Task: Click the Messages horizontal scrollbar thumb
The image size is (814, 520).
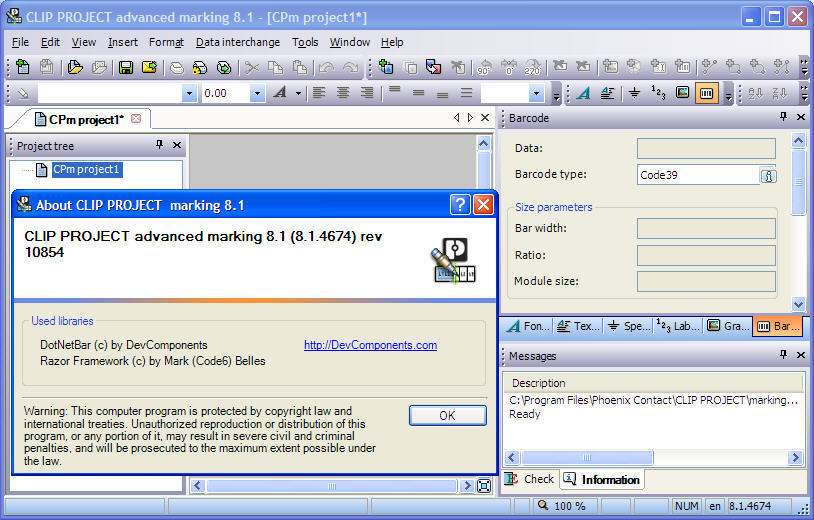Action: tap(587, 458)
